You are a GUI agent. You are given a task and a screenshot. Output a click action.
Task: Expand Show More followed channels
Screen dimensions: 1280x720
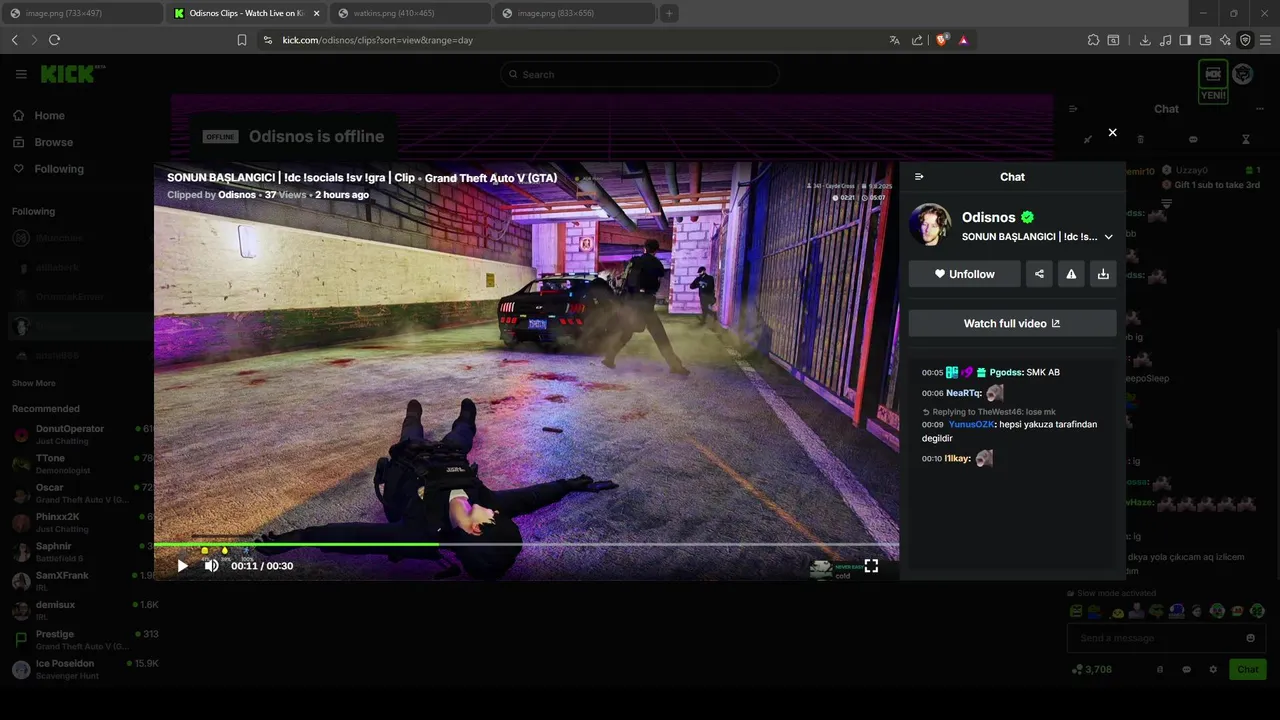click(34, 383)
